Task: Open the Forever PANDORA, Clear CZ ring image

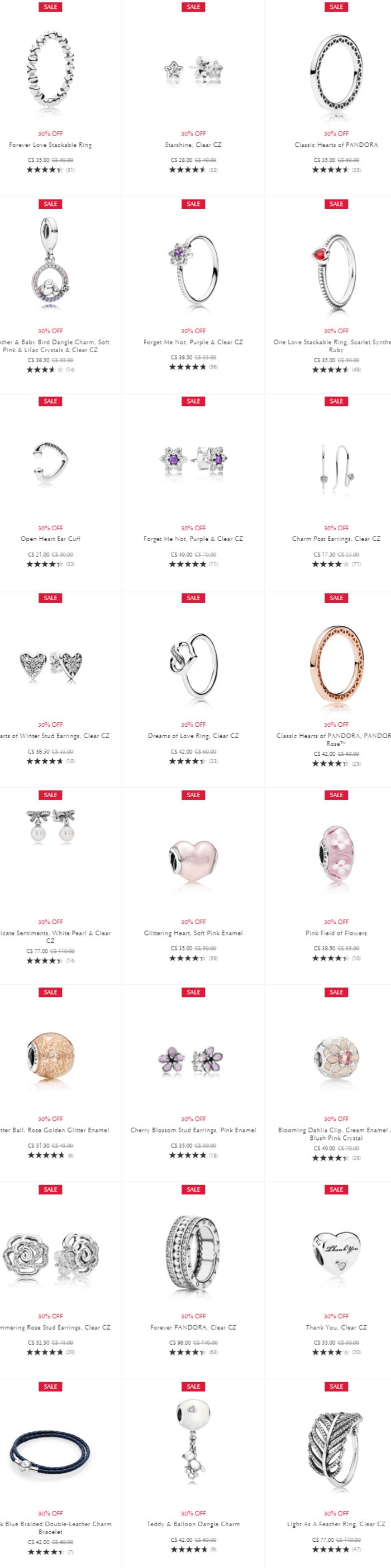Action: [193, 1251]
